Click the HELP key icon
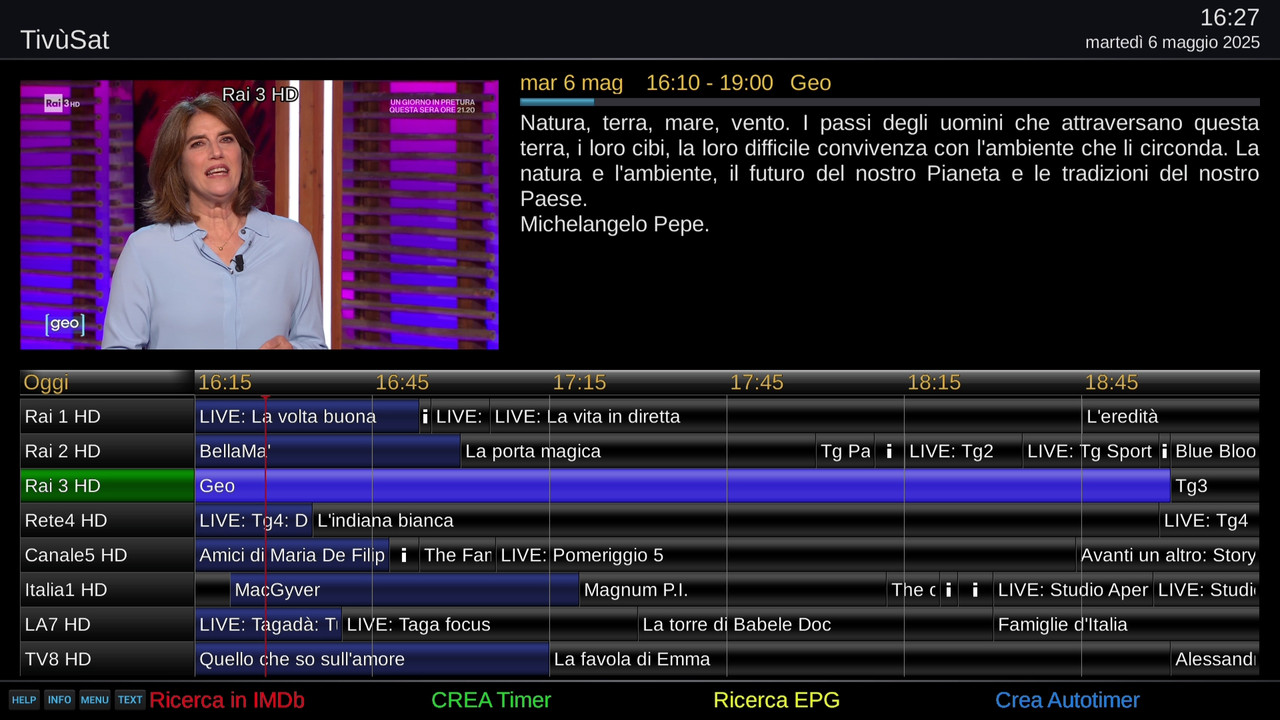The image size is (1280, 720). 24,700
